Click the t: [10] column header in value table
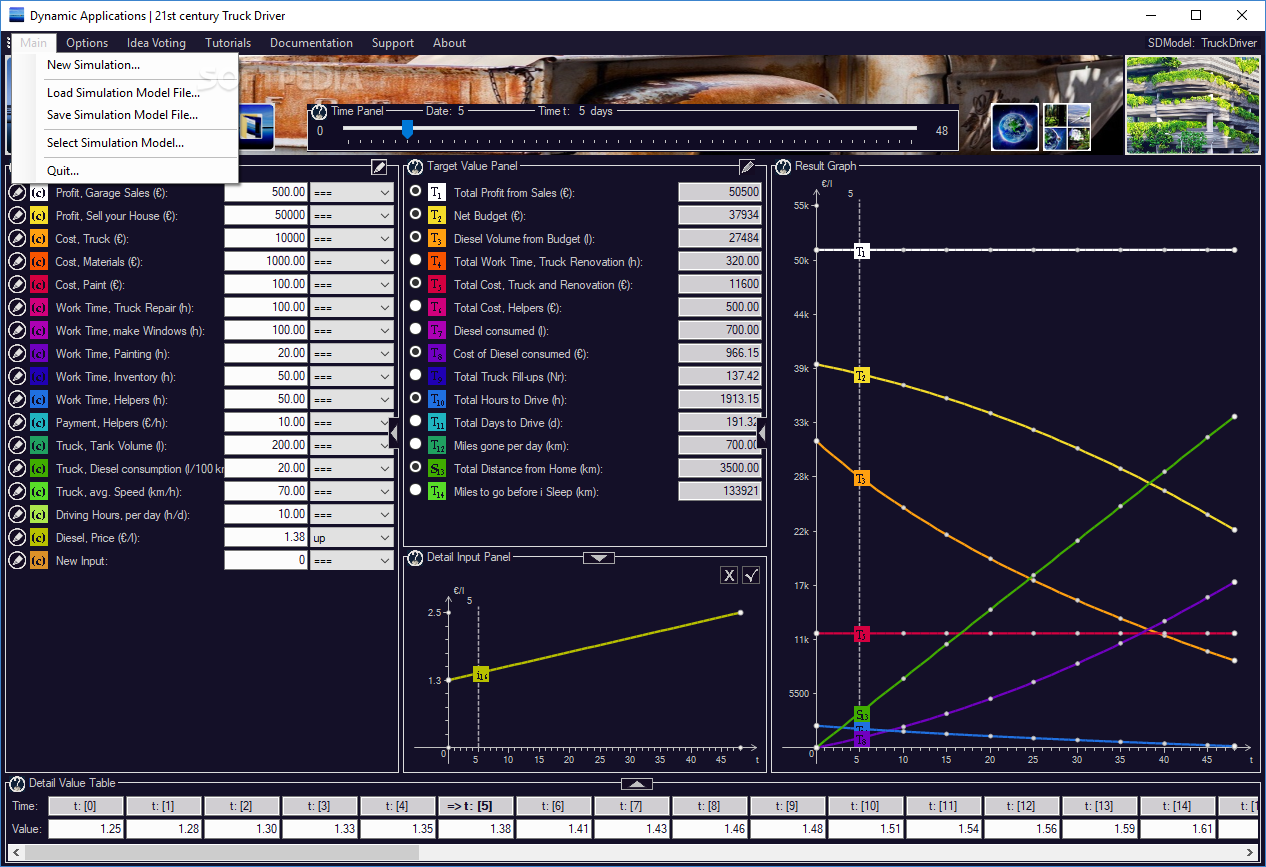The width and height of the screenshot is (1266, 867). click(x=865, y=806)
